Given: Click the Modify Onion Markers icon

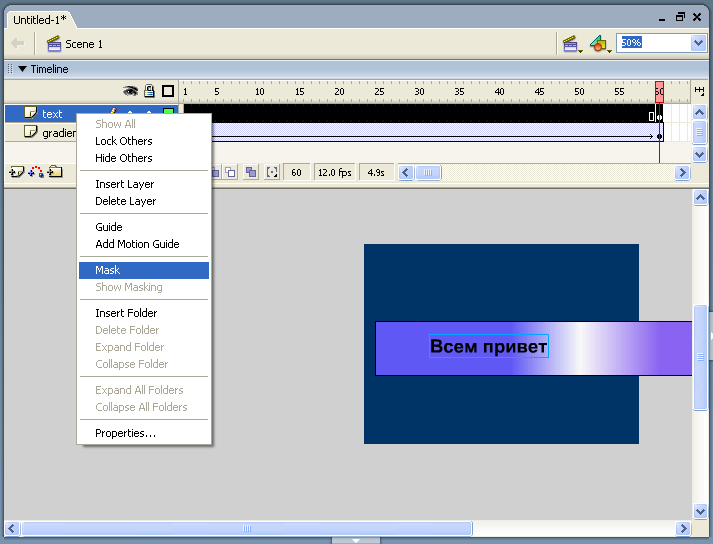Looking at the screenshot, I should coord(272,172).
